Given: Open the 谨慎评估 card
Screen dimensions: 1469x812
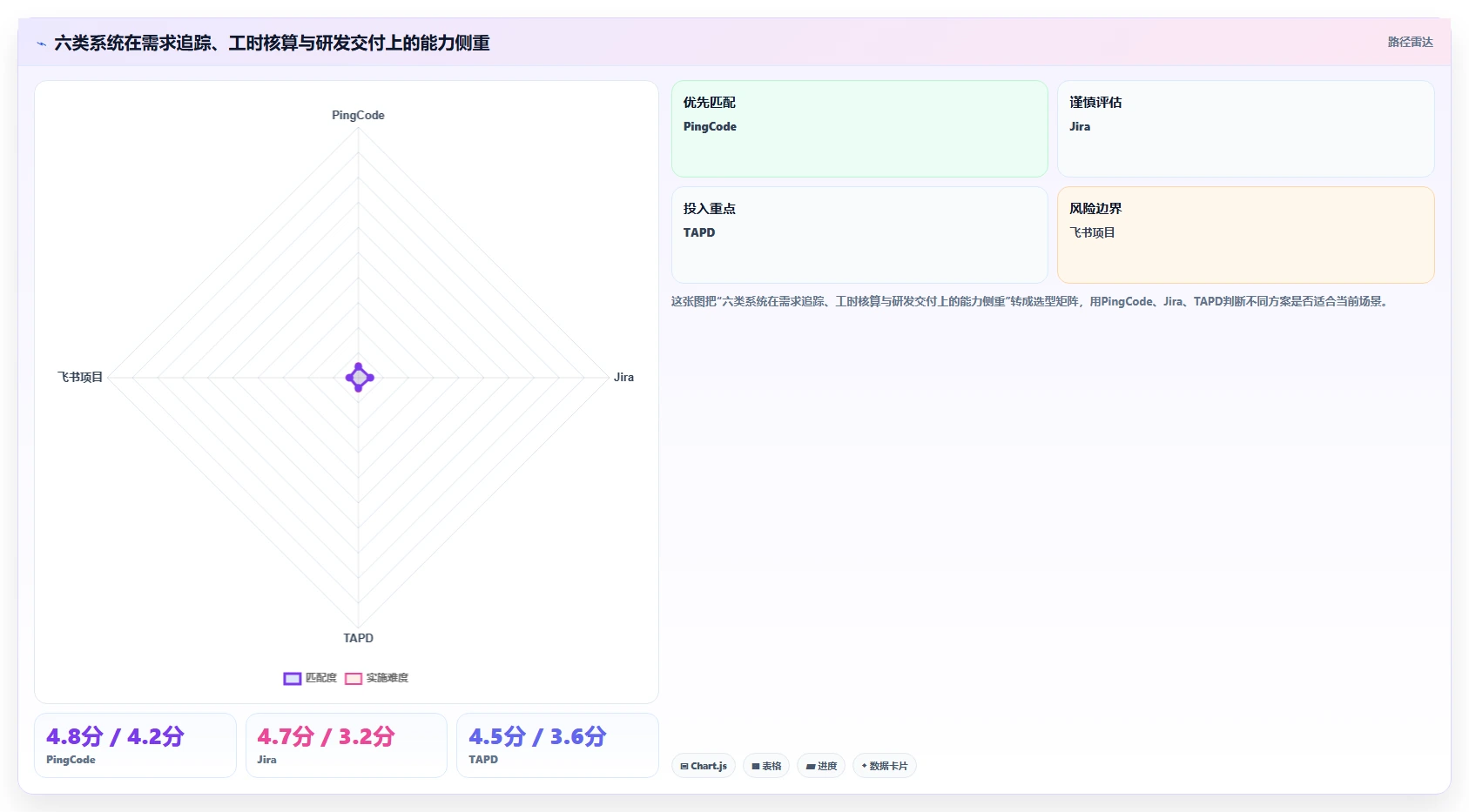Looking at the screenshot, I should tap(1245, 129).
